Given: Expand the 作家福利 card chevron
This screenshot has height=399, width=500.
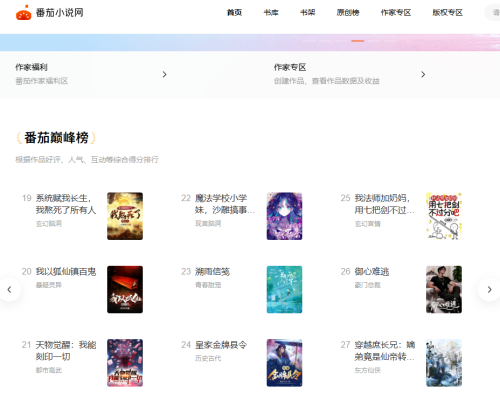Looking at the screenshot, I should [x=164, y=74].
